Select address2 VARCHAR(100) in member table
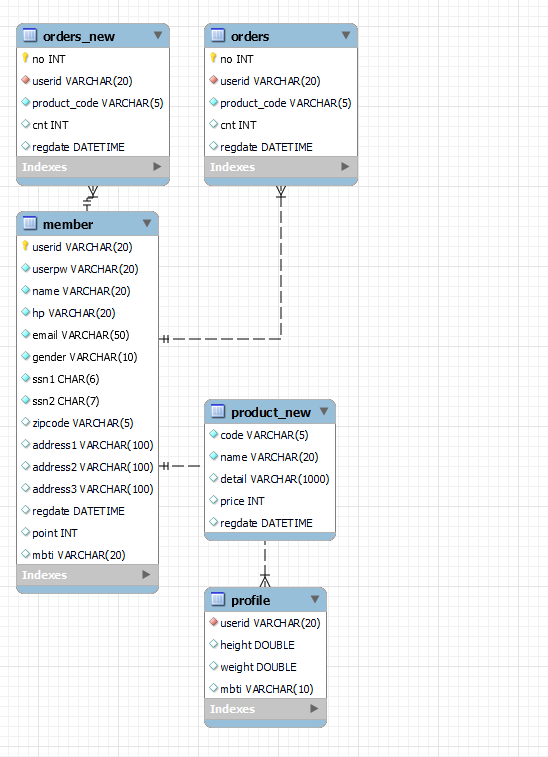Screen dimensions: 548x757 point(93,467)
